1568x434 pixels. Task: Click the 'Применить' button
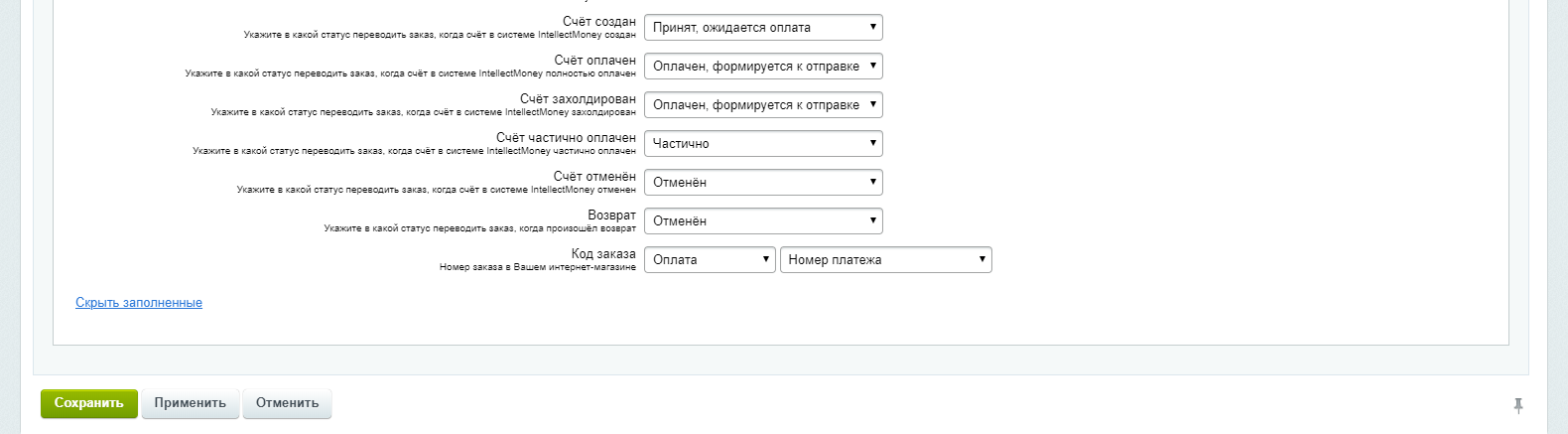coord(190,403)
